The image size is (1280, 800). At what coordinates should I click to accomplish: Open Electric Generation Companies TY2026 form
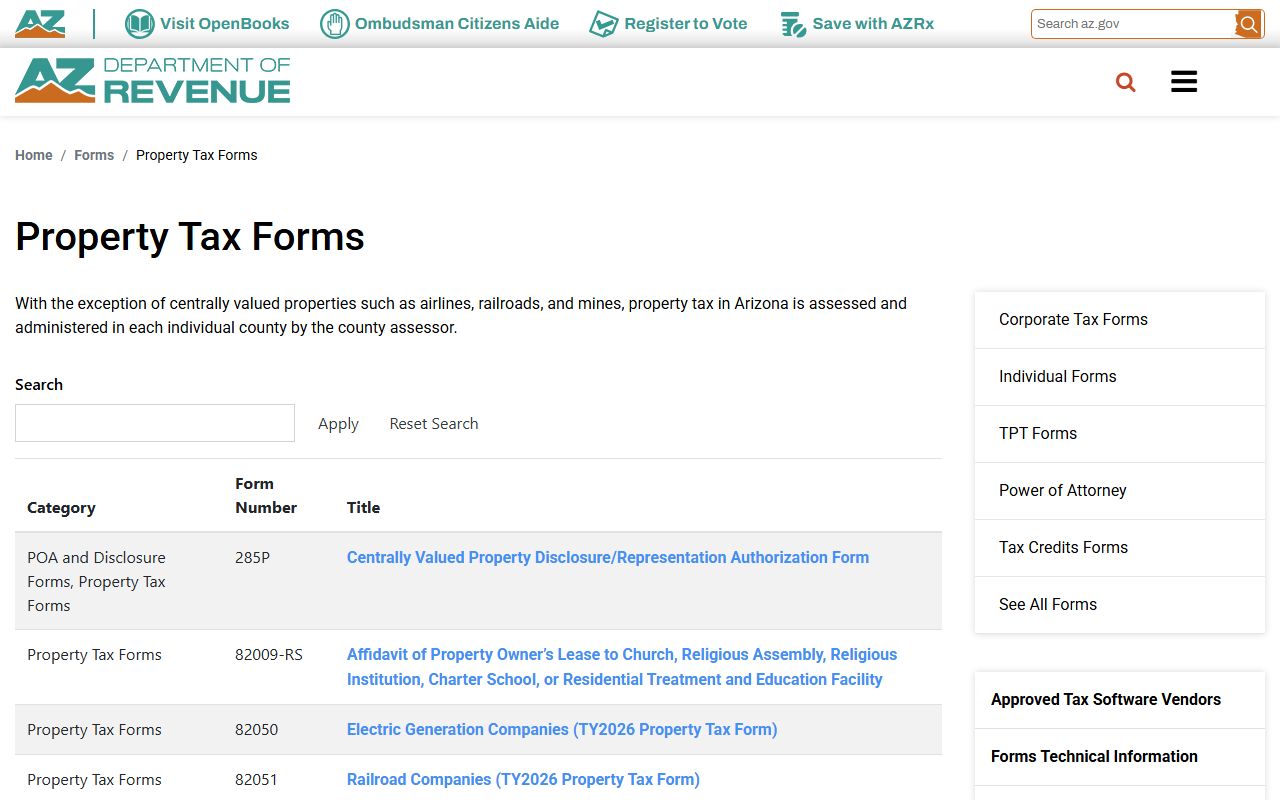pos(562,730)
